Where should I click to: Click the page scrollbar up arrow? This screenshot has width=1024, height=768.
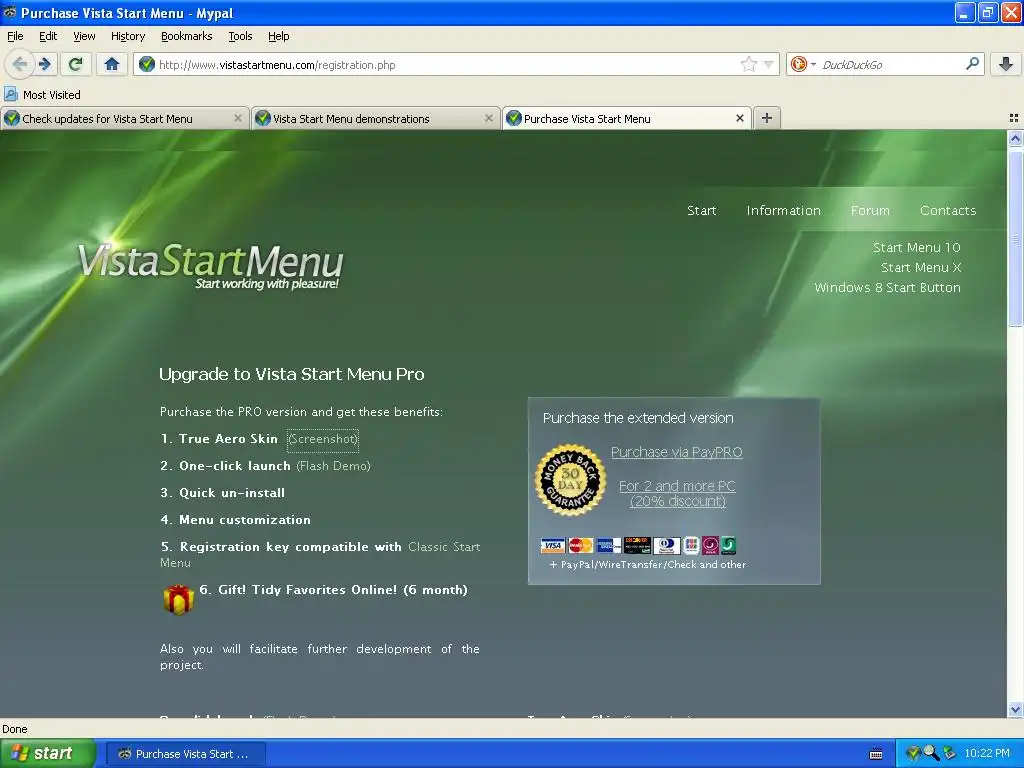(x=1015, y=138)
